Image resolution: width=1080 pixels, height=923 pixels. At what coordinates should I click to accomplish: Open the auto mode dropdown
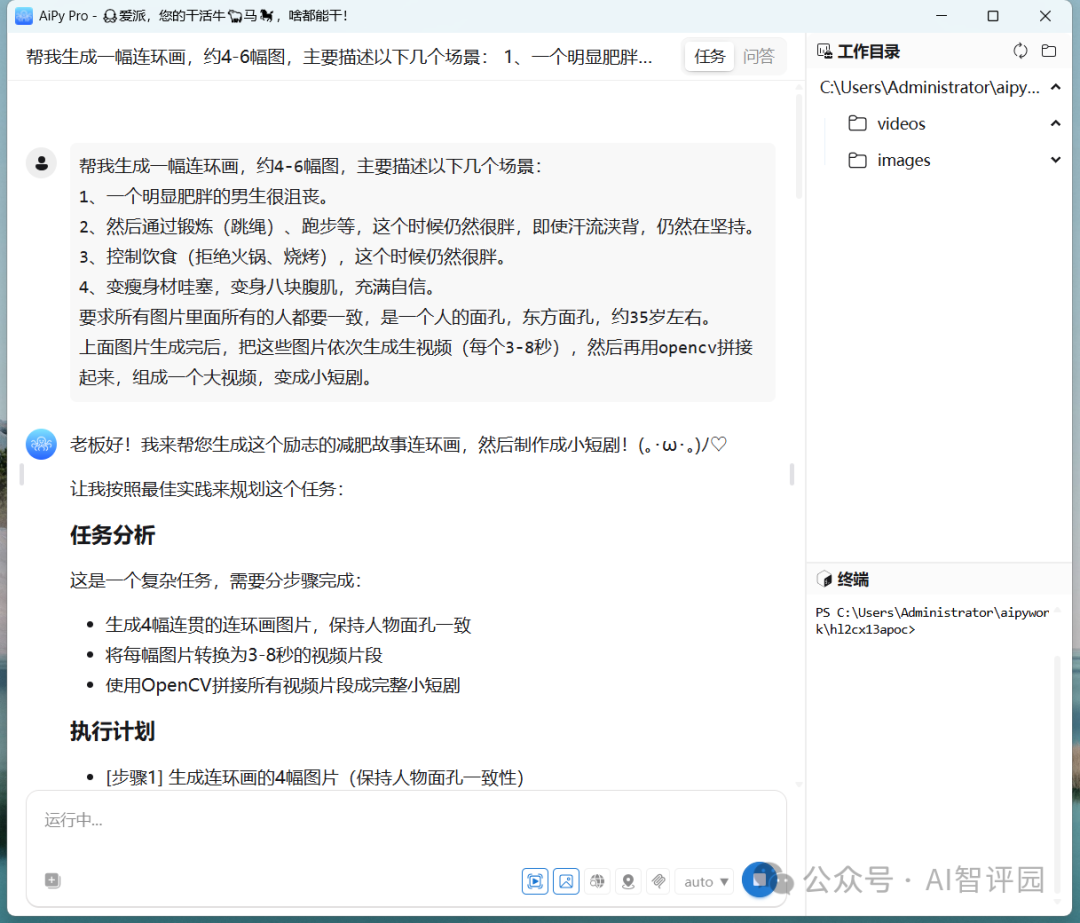pos(704,881)
